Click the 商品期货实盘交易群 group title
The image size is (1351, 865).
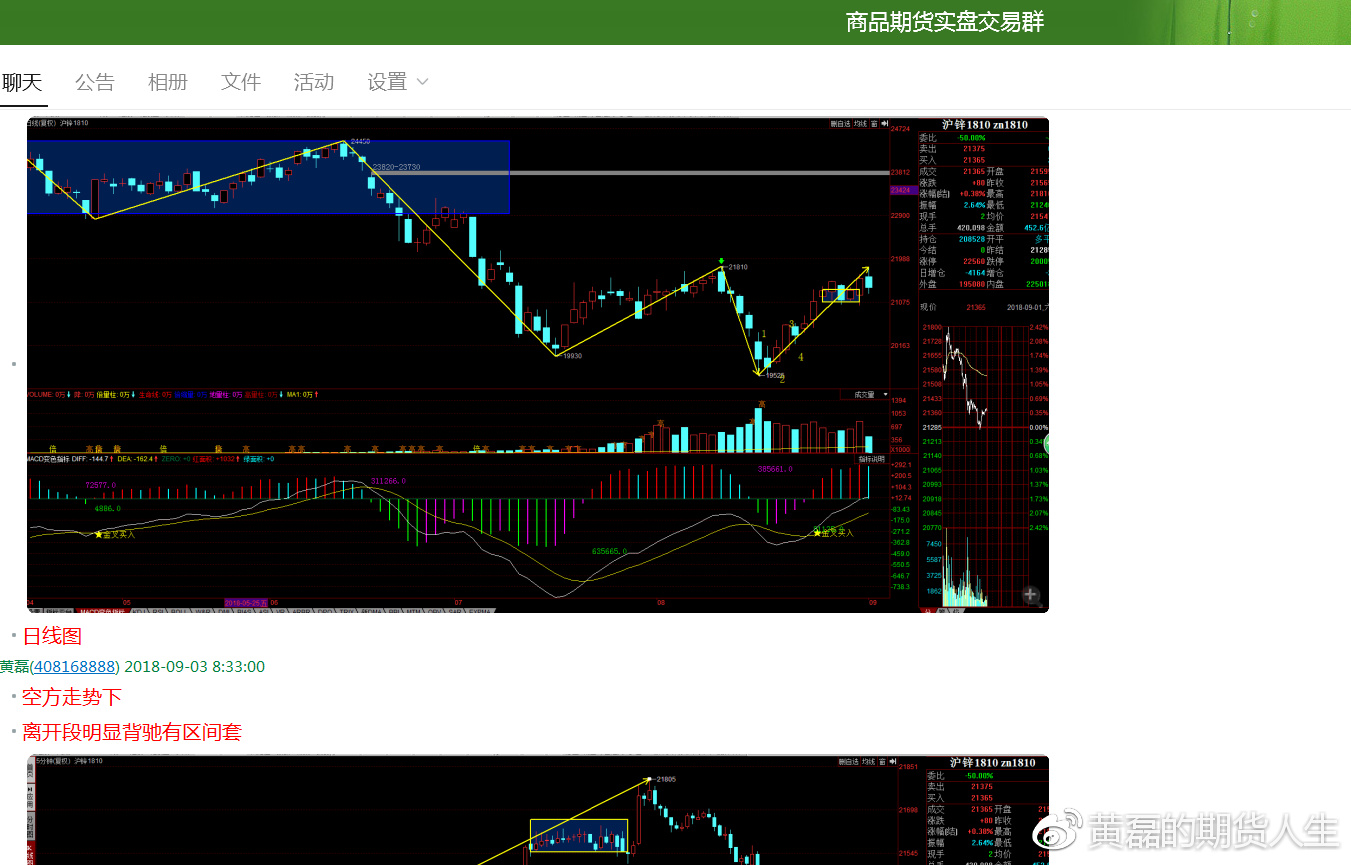(x=945, y=22)
